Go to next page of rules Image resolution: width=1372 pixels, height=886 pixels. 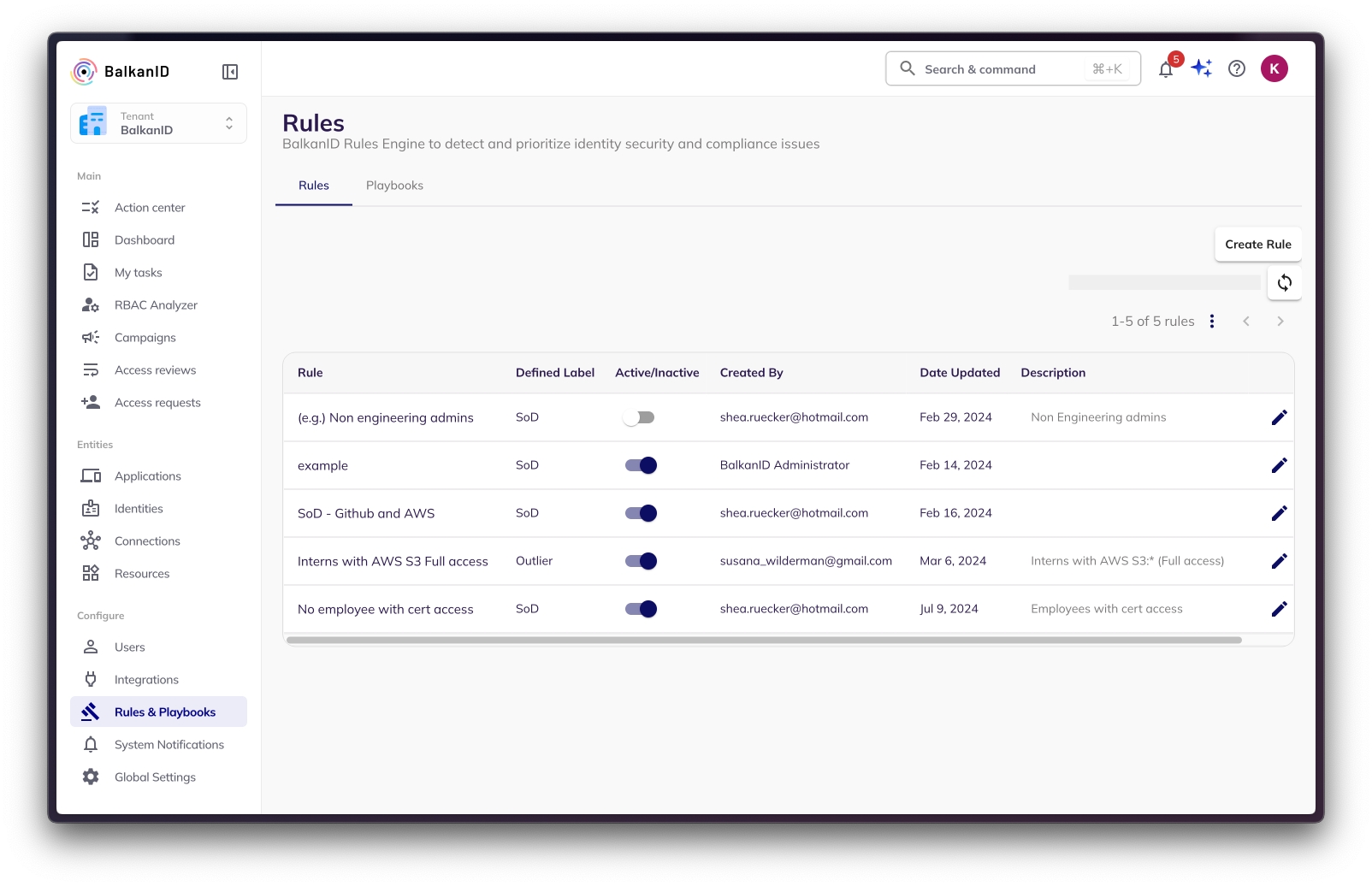tap(1280, 322)
